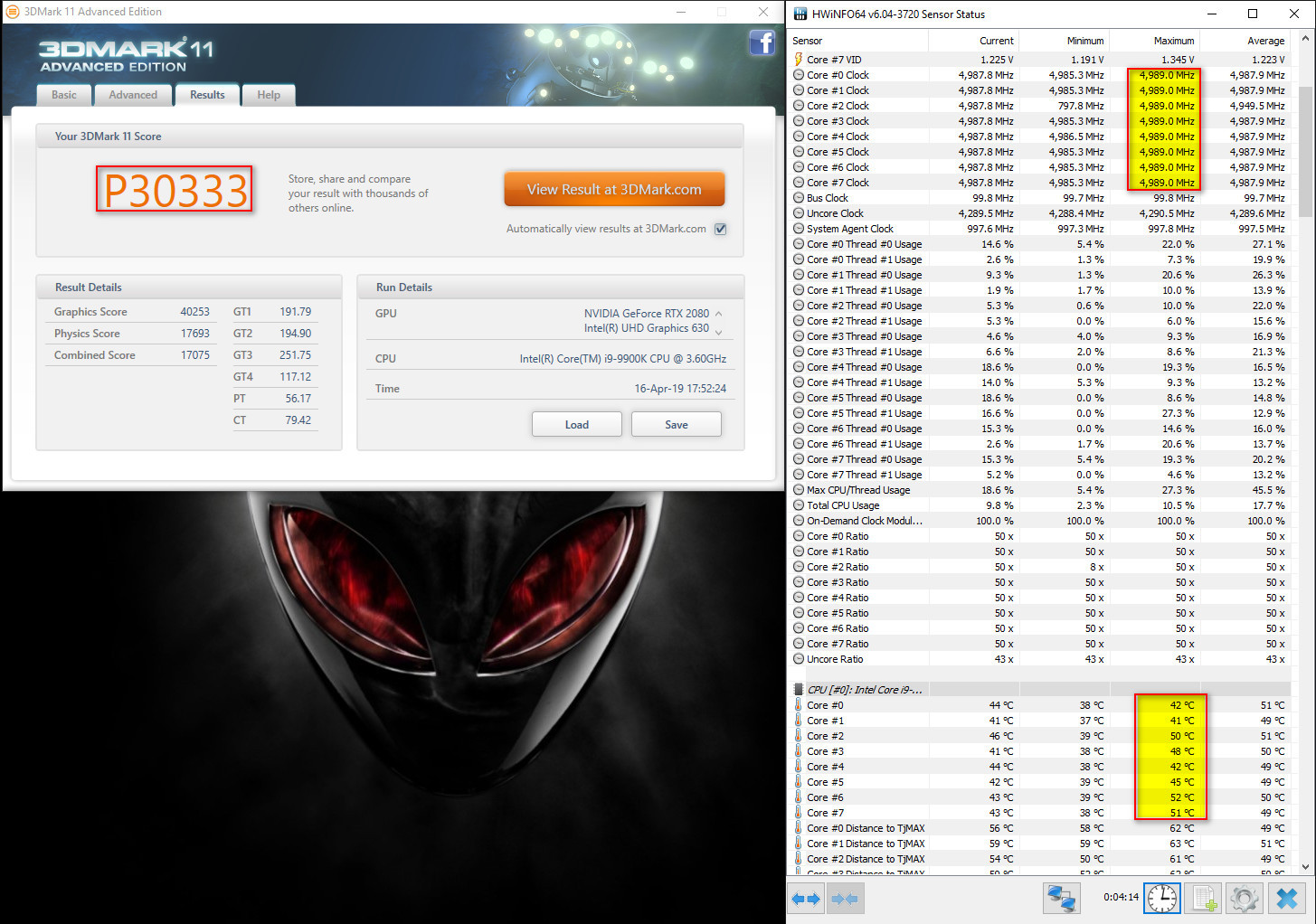This screenshot has width=1316, height=924.
Task: Select the Results tab
Action: 207,95
